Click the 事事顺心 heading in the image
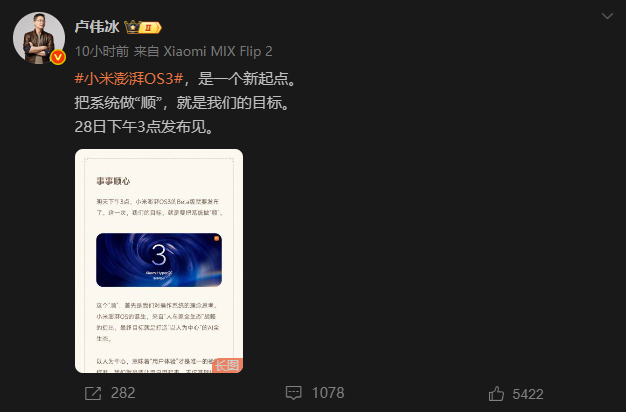 (x=113, y=181)
